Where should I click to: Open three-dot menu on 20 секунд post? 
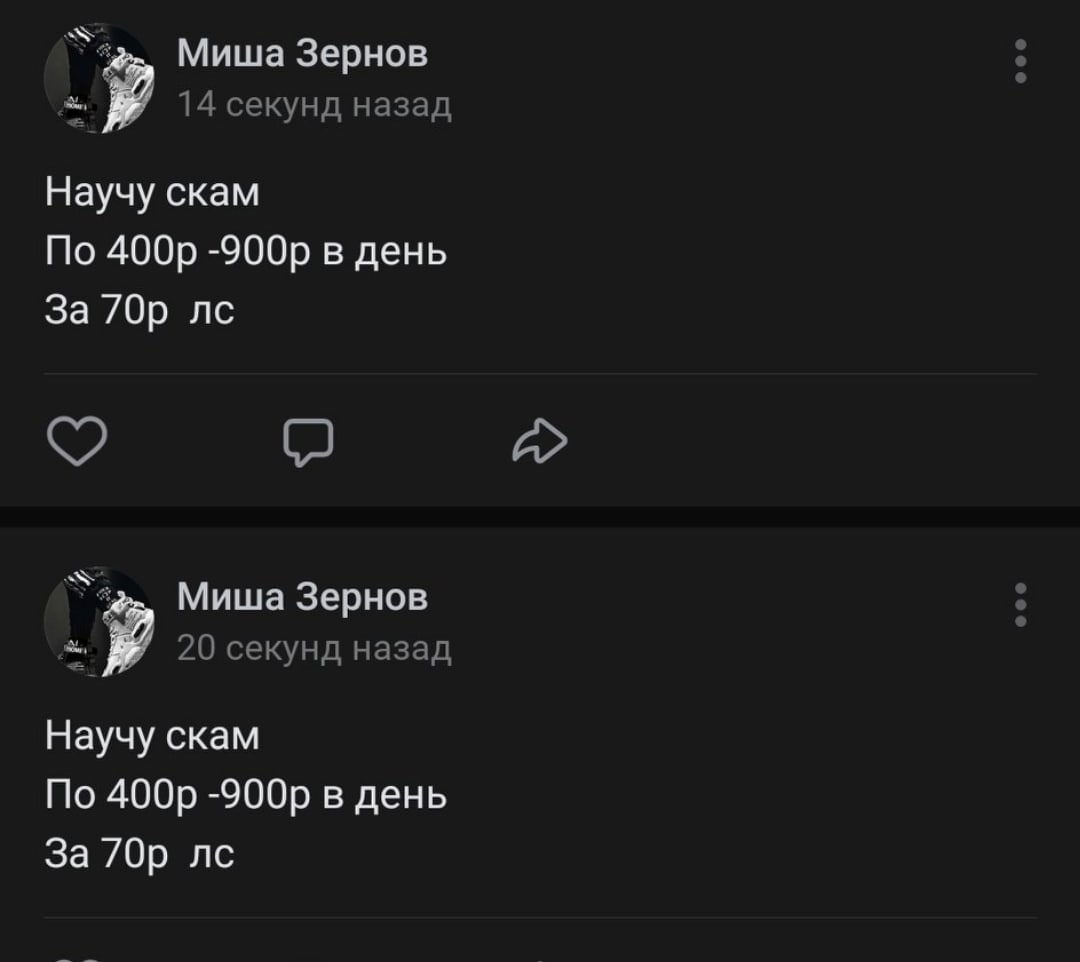(x=1020, y=605)
